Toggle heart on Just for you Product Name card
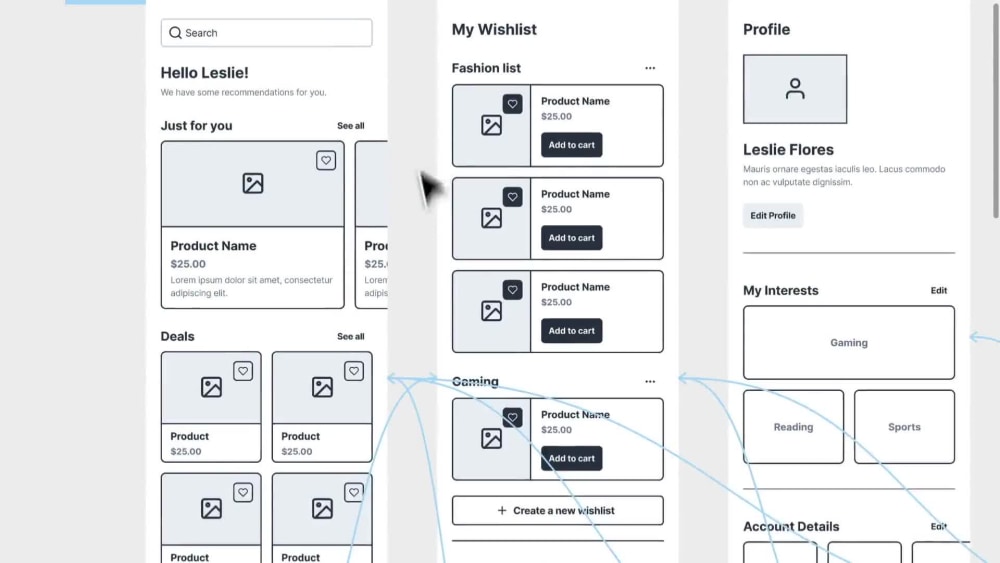This screenshot has height=563, width=1000. coord(326,160)
